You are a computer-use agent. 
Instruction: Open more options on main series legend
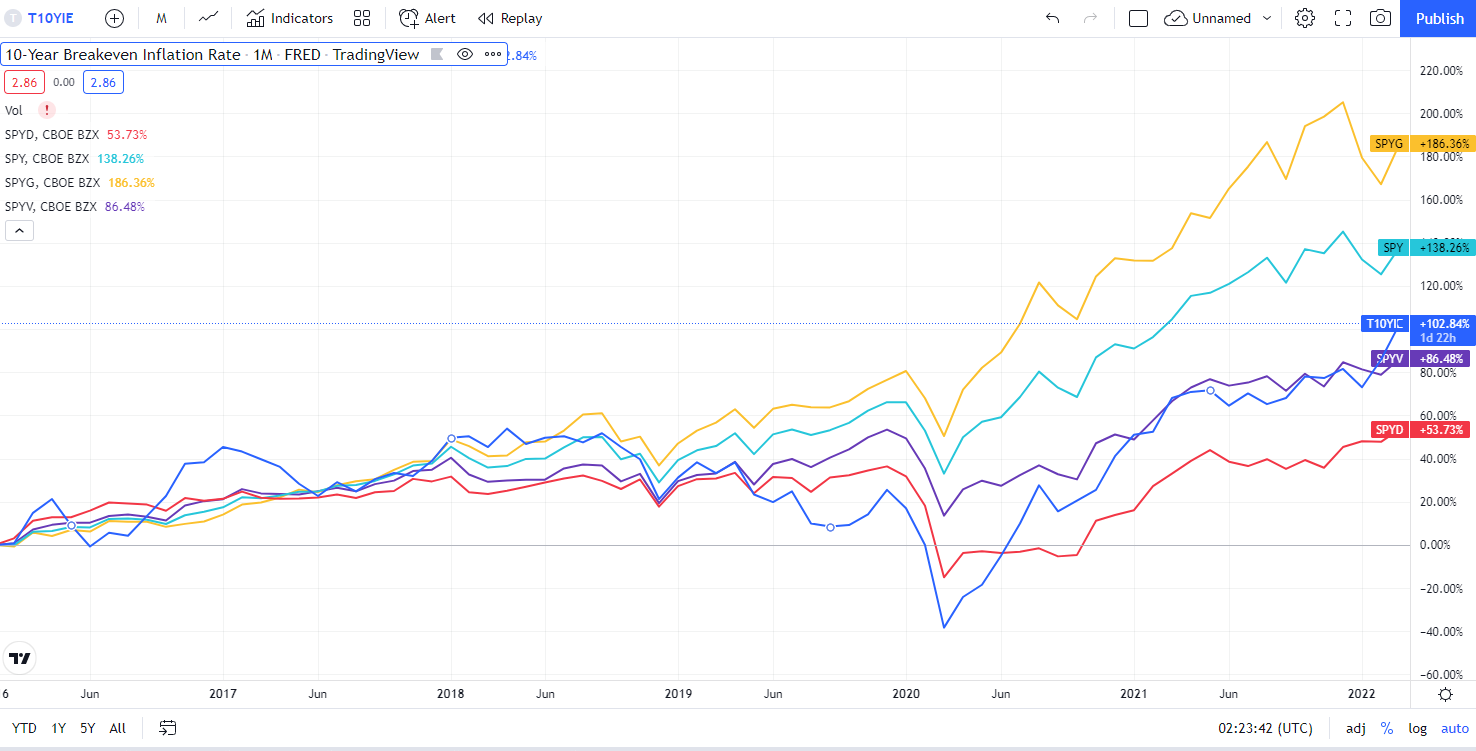coord(493,54)
